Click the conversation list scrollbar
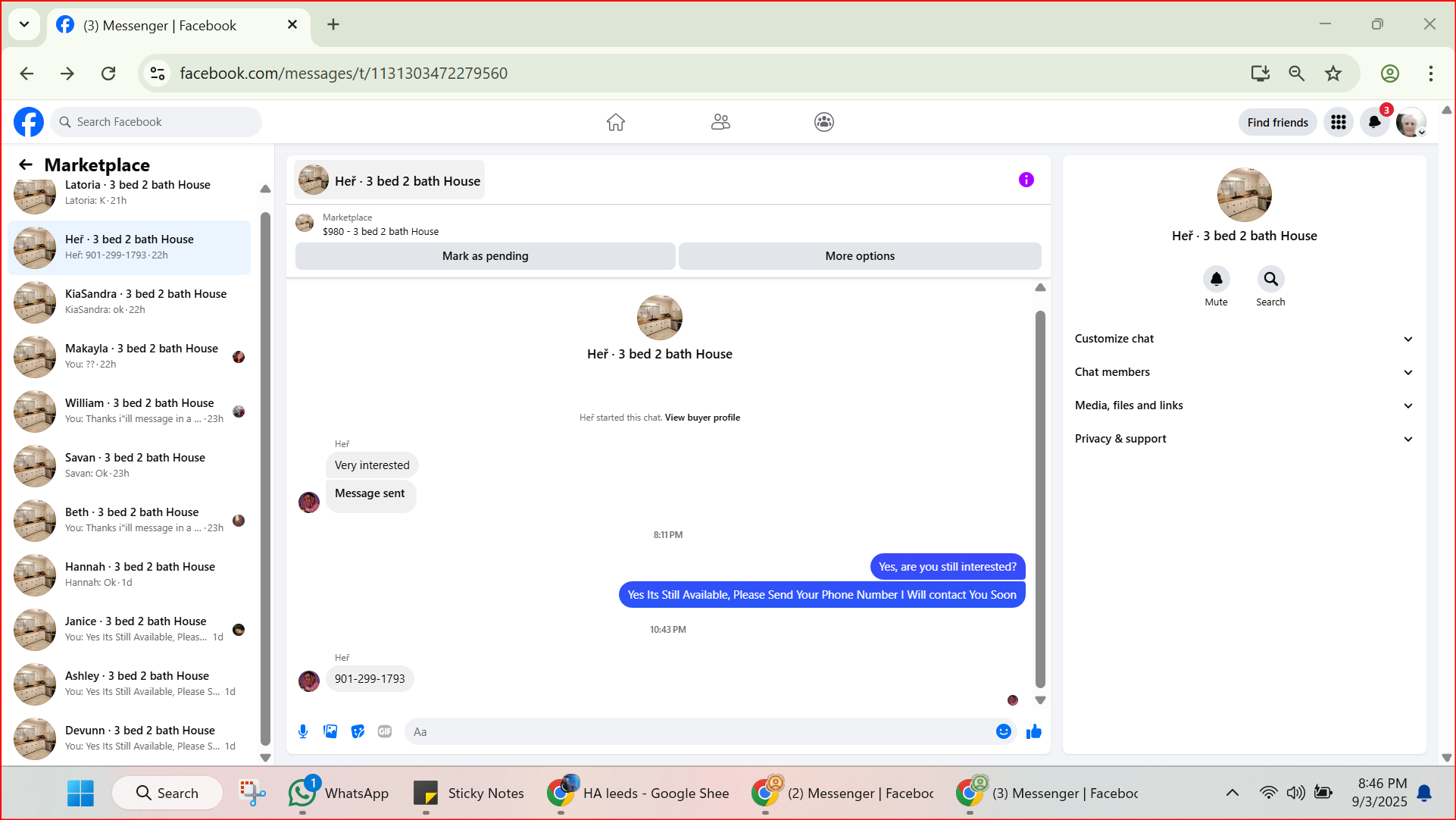 265,477
